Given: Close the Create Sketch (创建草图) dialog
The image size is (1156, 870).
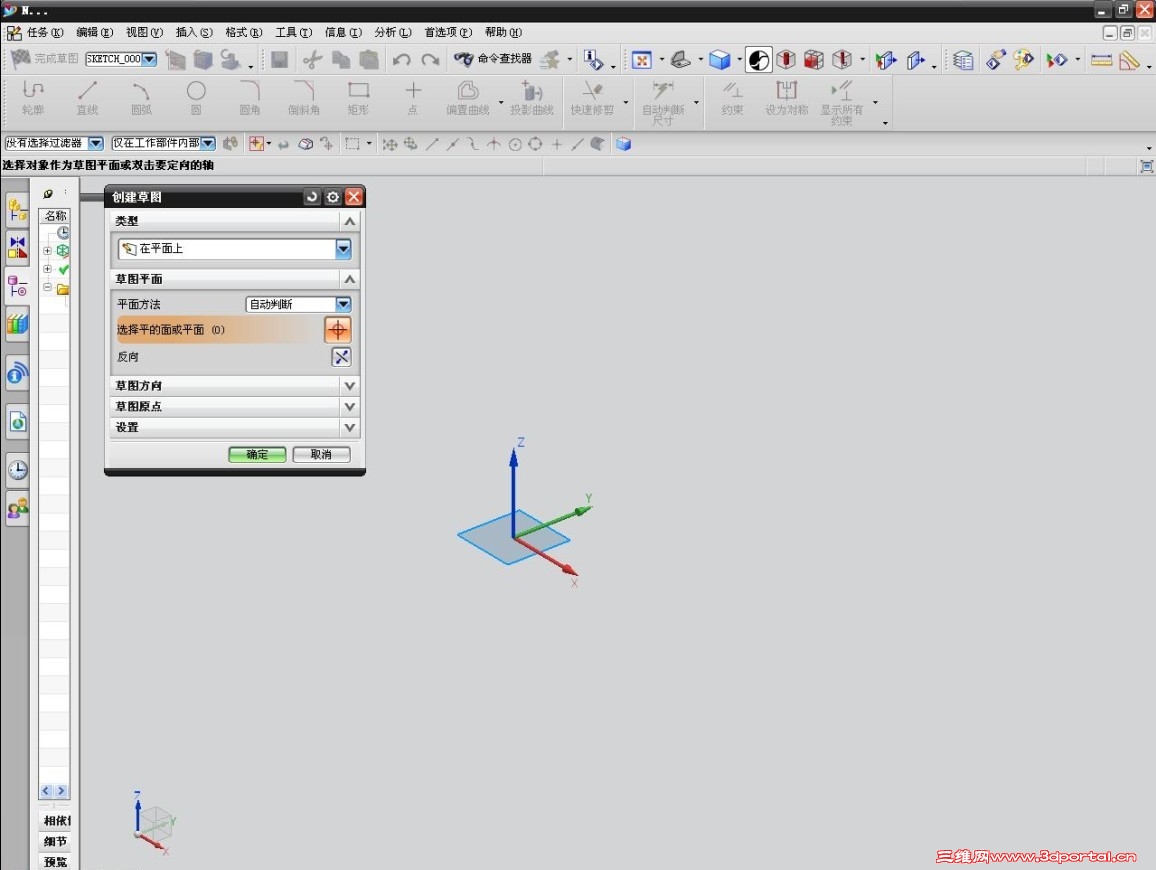Looking at the screenshot, I should coord(354,197).
